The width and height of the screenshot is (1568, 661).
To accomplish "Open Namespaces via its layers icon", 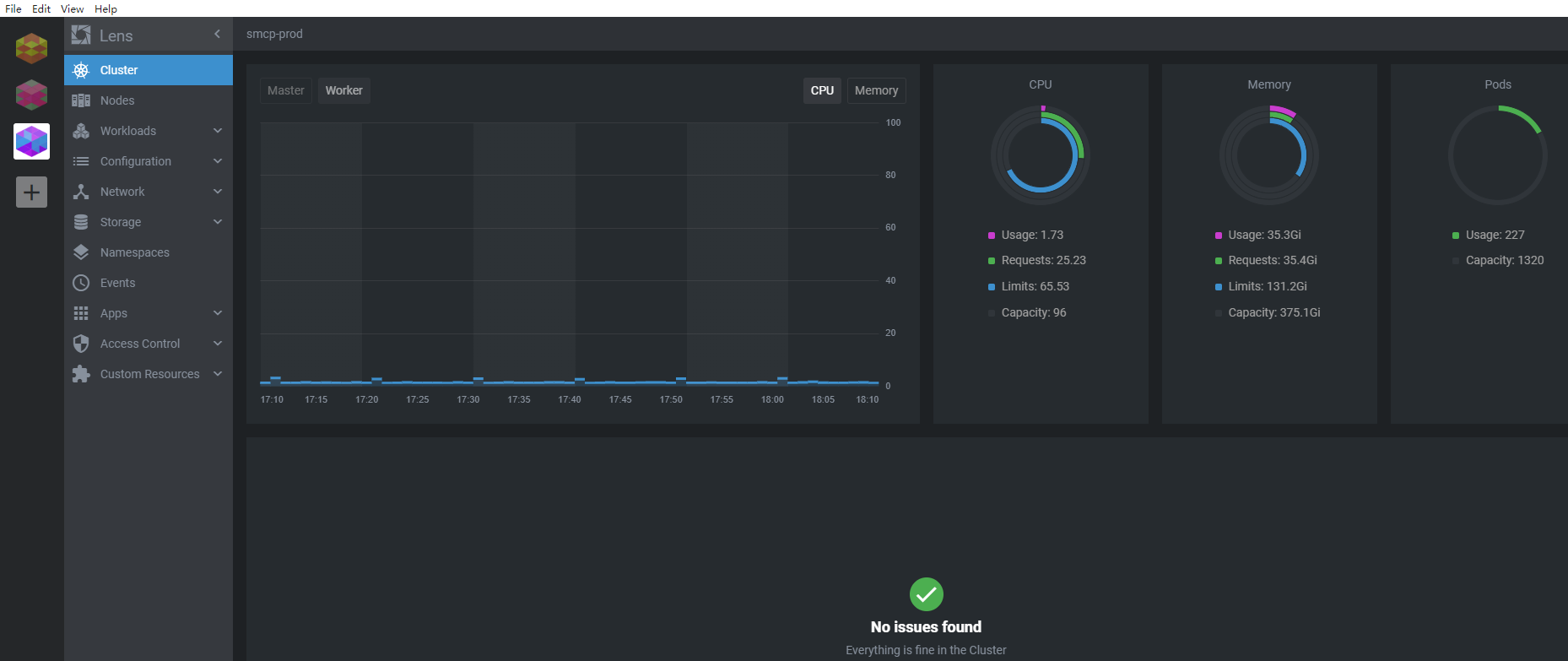I will click(x=81, y=252).
